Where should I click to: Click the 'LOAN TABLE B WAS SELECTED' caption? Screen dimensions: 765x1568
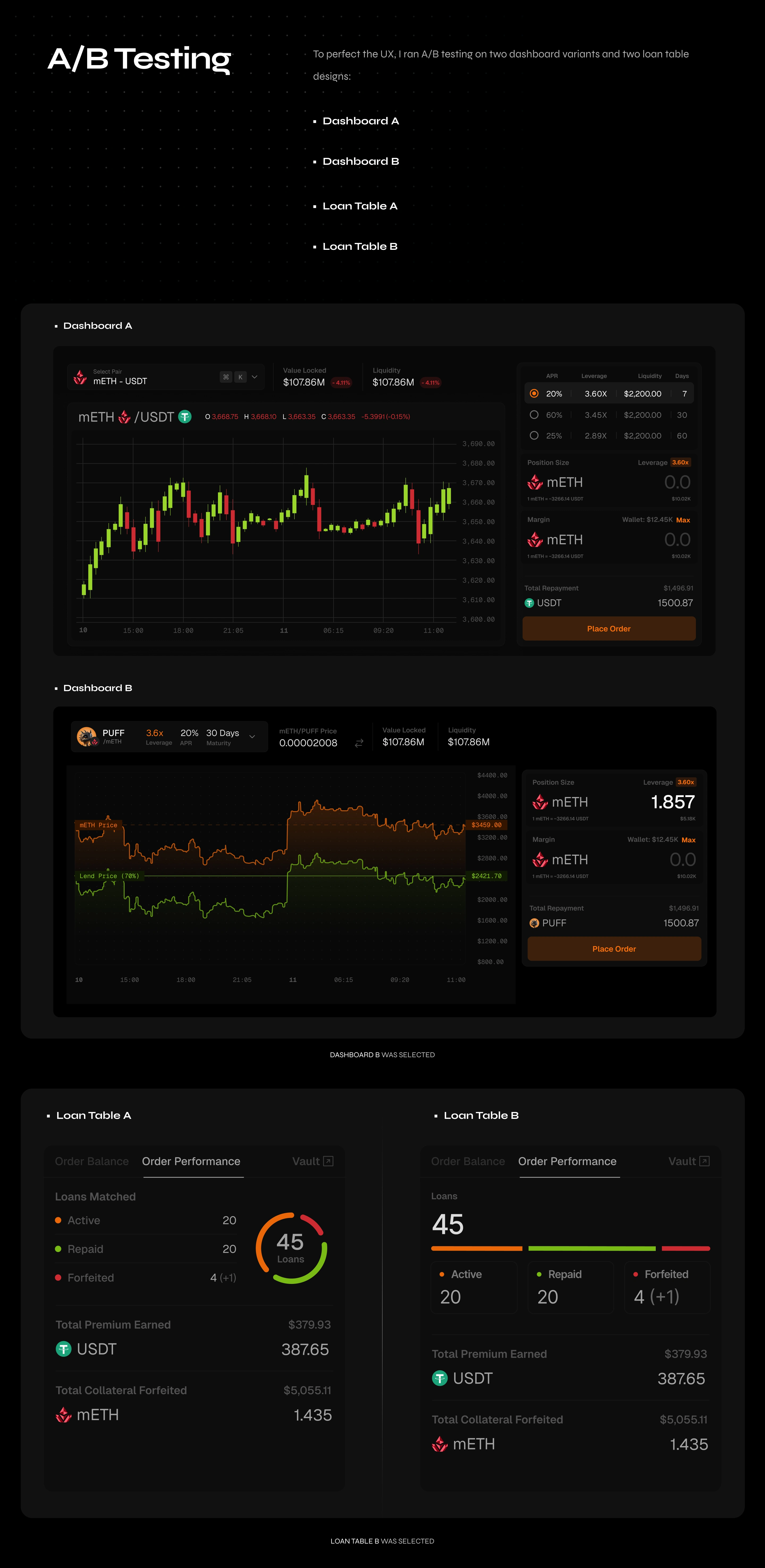382,1541
